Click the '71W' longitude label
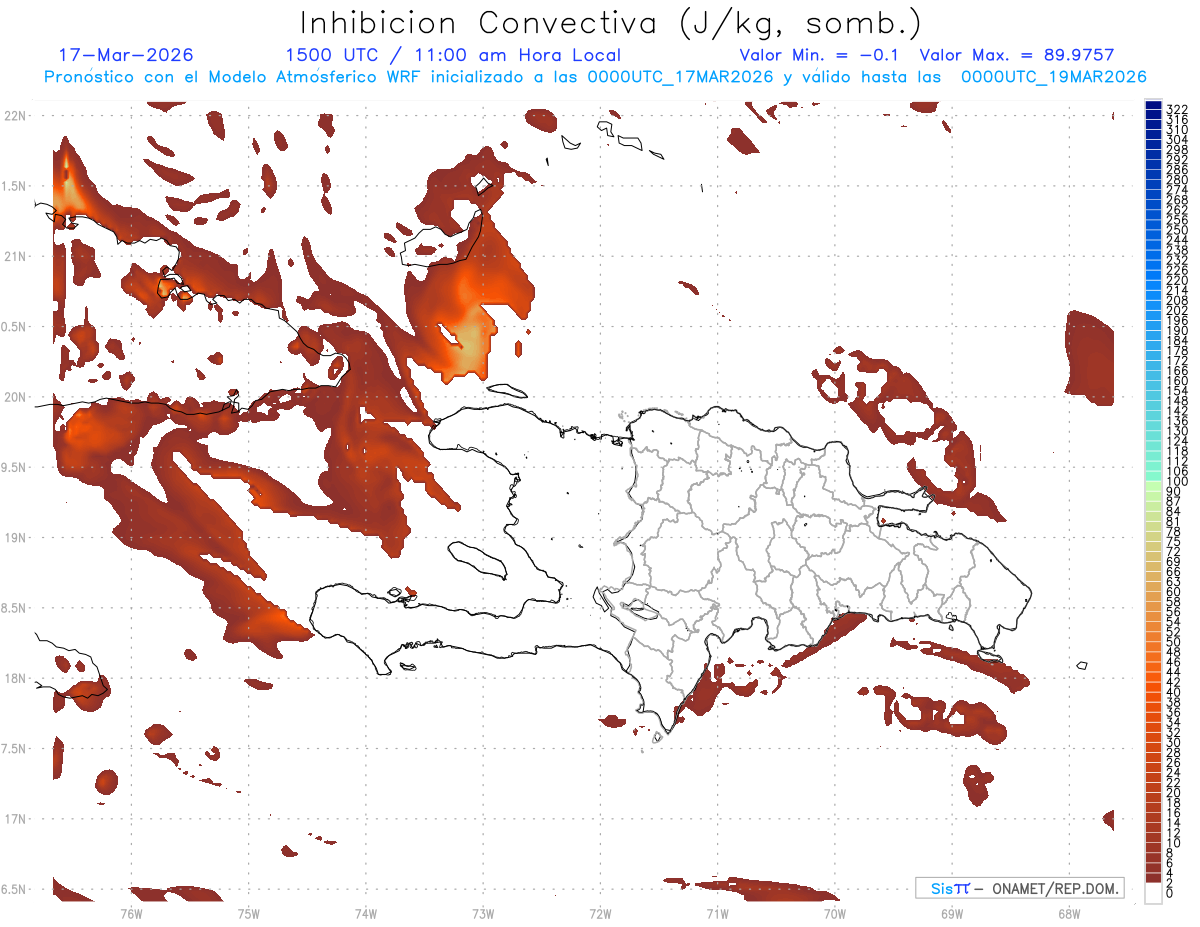 (x=717, y=913)
